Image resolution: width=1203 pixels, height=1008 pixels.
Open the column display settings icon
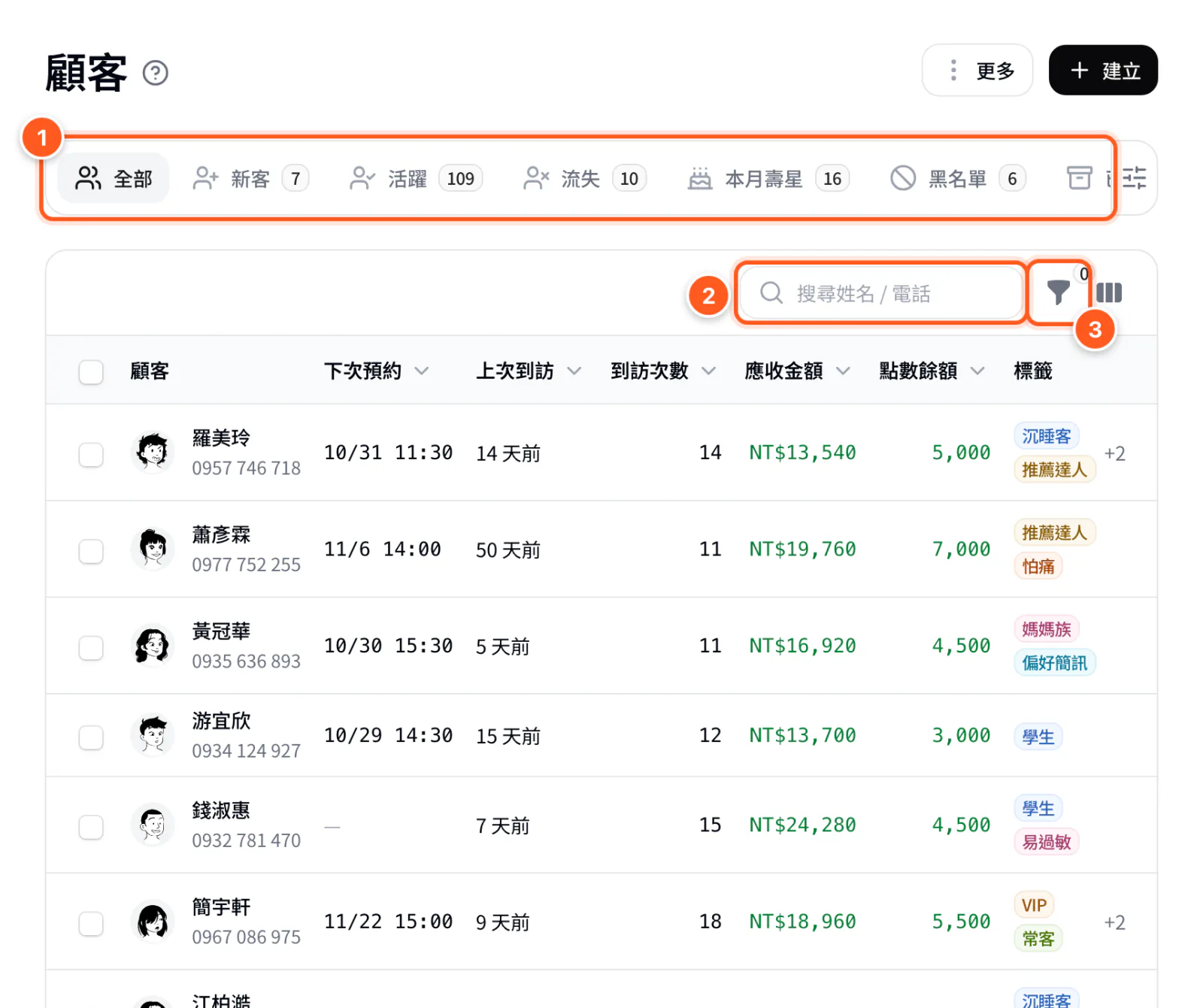pyautogui.click(x=1109, y=292)
